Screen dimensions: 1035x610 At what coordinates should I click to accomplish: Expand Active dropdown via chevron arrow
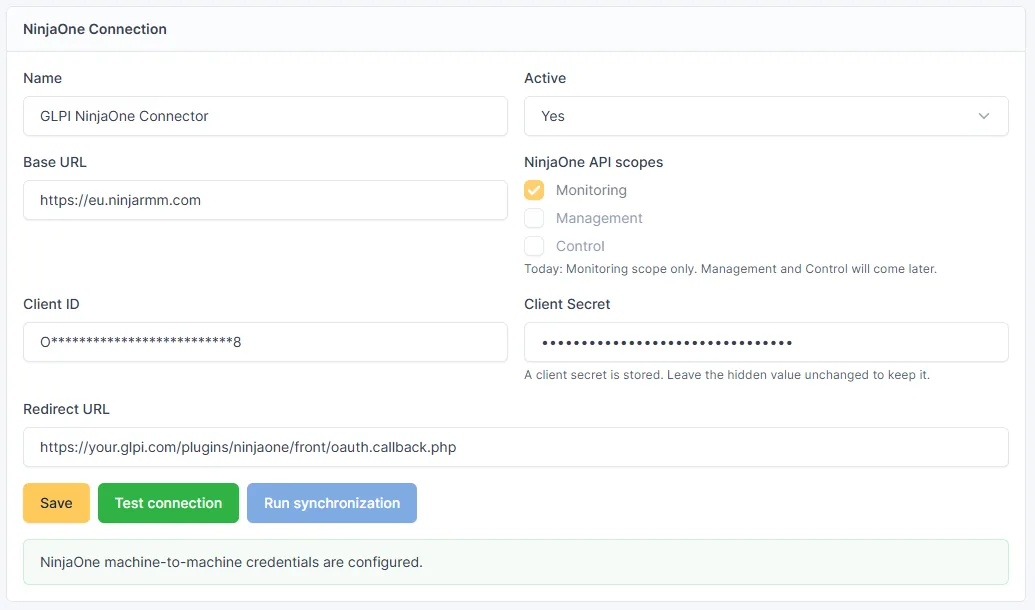984,116
